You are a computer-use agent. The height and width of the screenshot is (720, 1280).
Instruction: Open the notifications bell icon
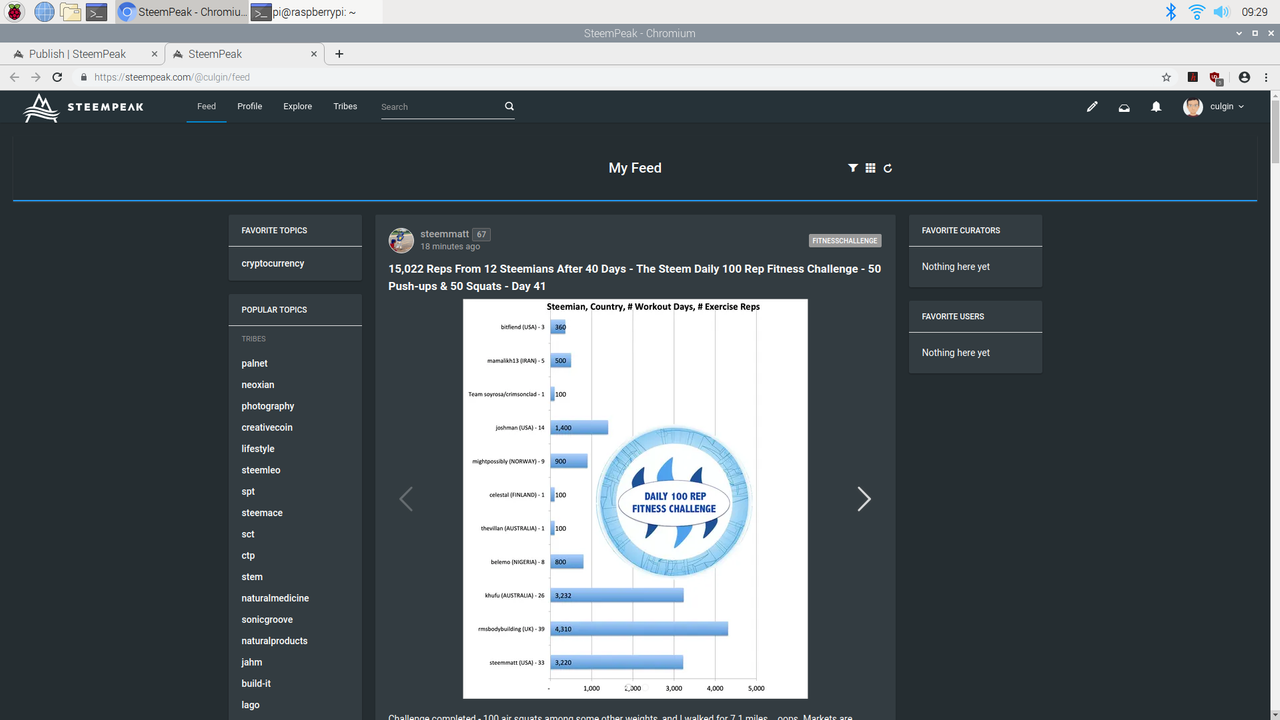[1156, 107]
